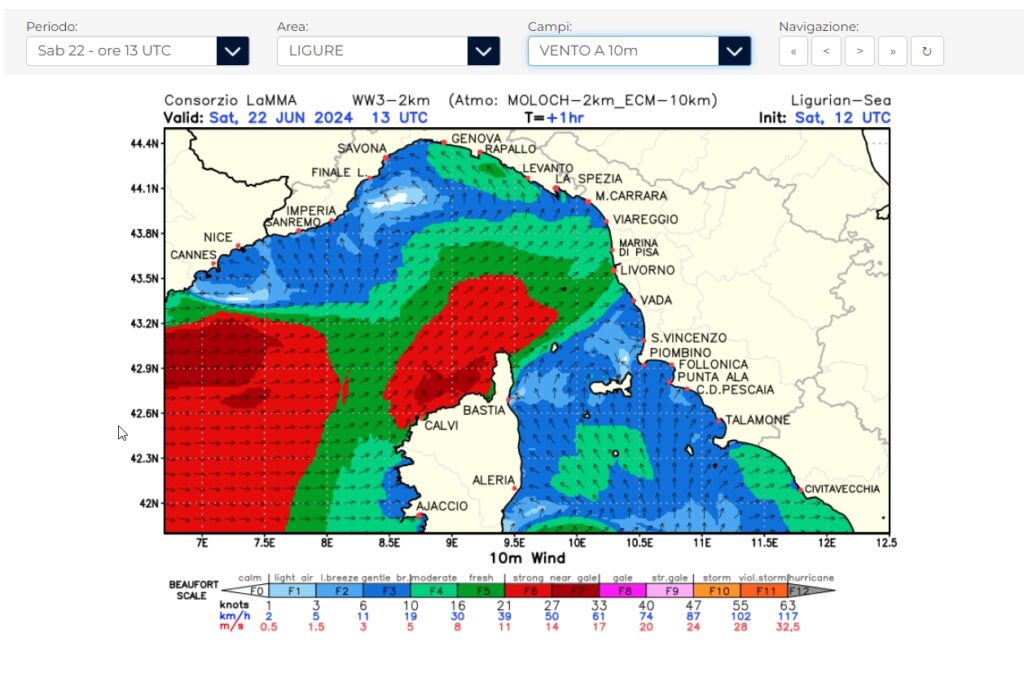
Task: Click the VIAREGGIO label on the map
Action: pyautogui.click(x=645, y=219)
